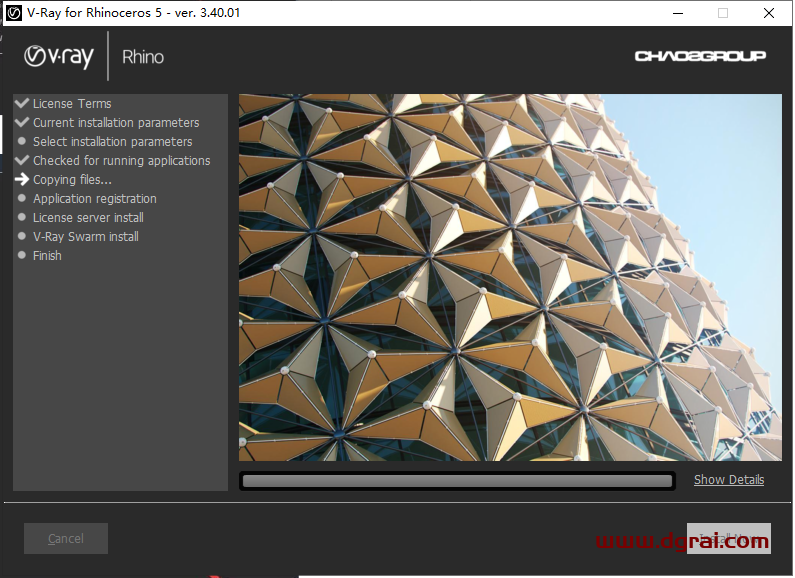Select the License Terms step

[72, 104]
